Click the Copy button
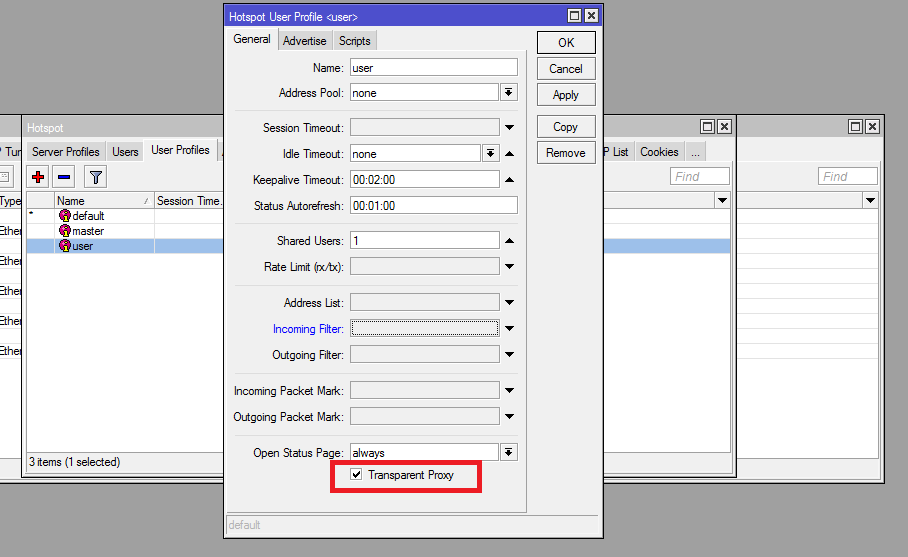Viewport: 908px width, 557px height. (x=566, y=127)
